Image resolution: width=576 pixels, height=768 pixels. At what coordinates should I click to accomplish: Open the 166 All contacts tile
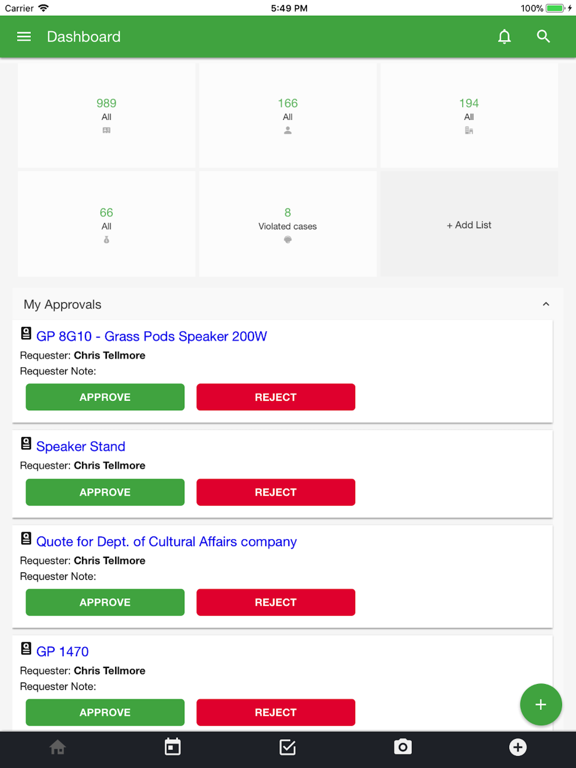point(288,116)
